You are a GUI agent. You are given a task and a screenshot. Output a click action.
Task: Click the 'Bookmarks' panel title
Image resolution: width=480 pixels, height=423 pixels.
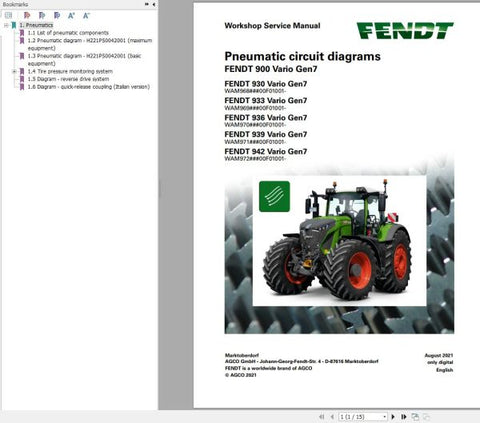(15, 4)
